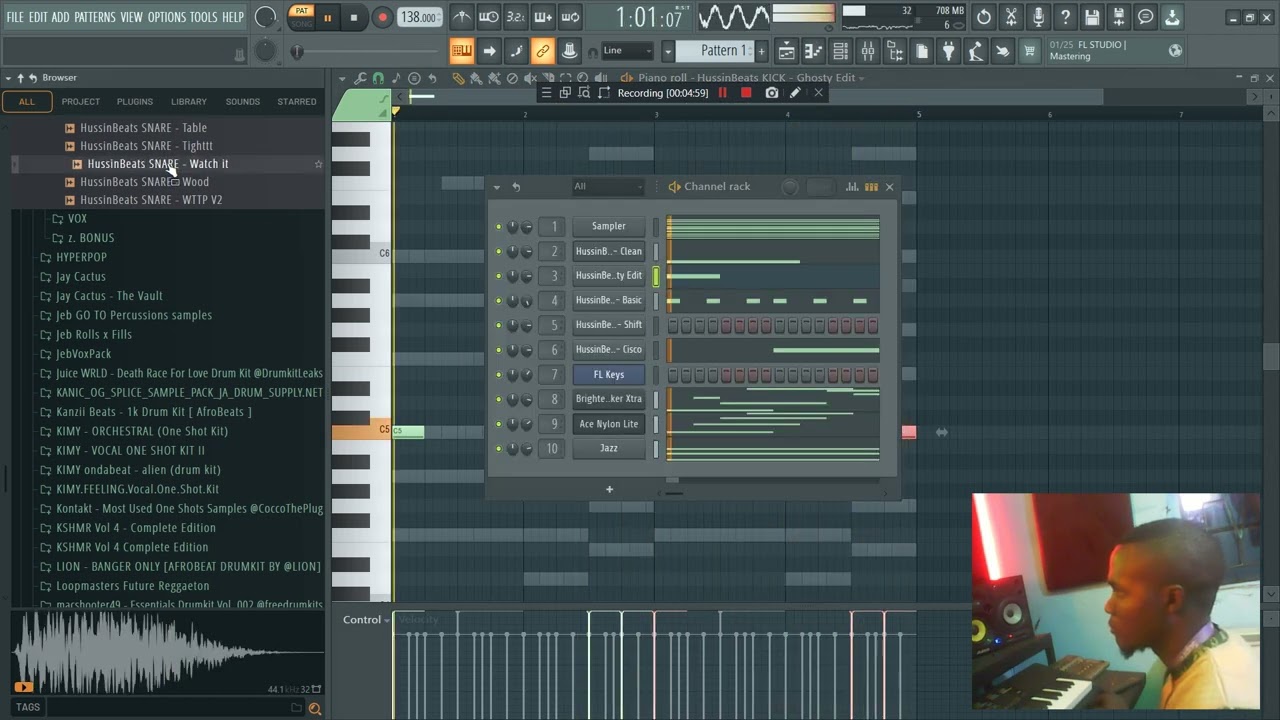Screen dimensions: 1280x720
Task: Toggle PAT/SONG mode button
Action: click(x=301, y=17)
